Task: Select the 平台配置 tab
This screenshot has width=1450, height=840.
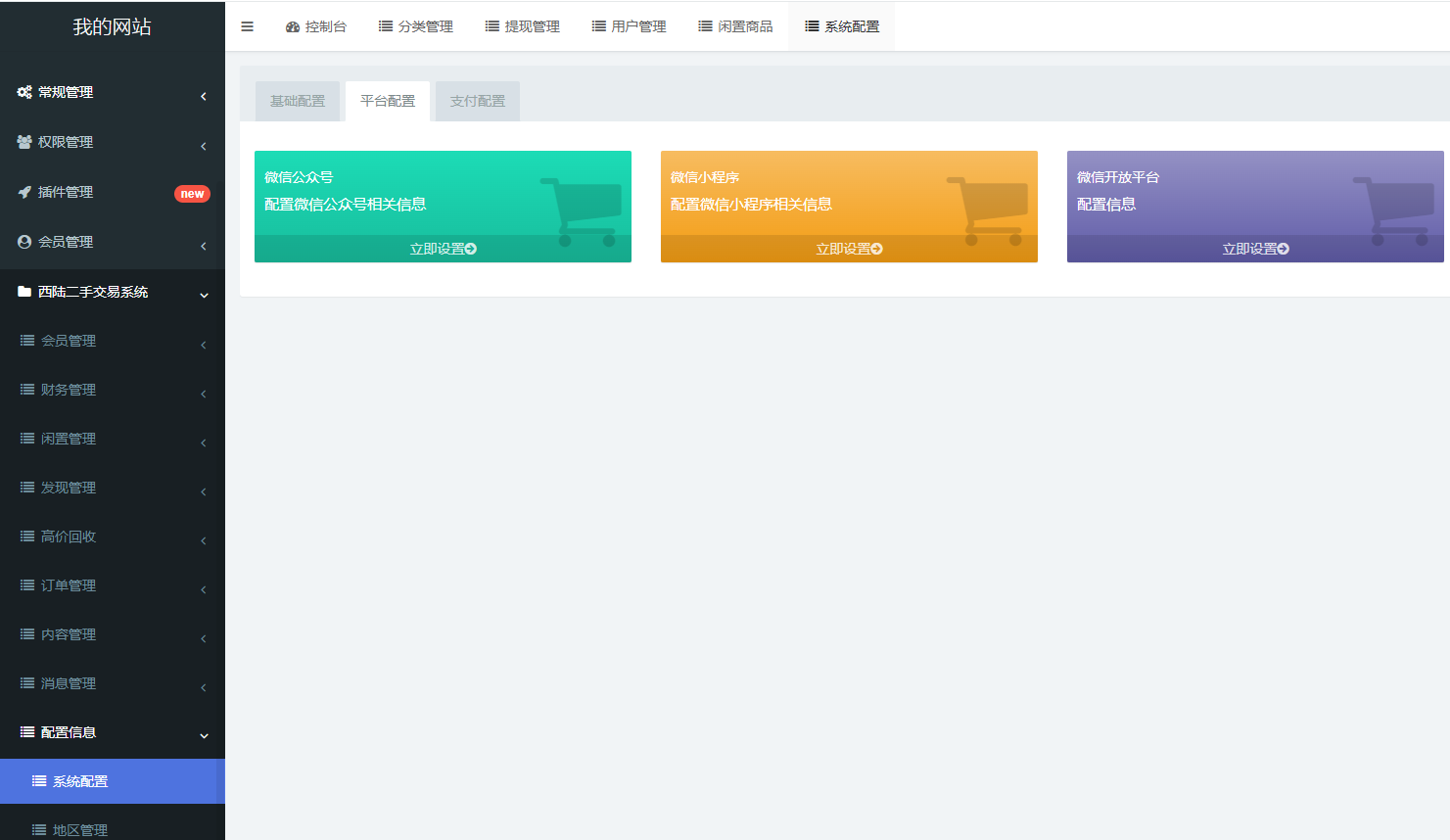Action: [388, 101]
